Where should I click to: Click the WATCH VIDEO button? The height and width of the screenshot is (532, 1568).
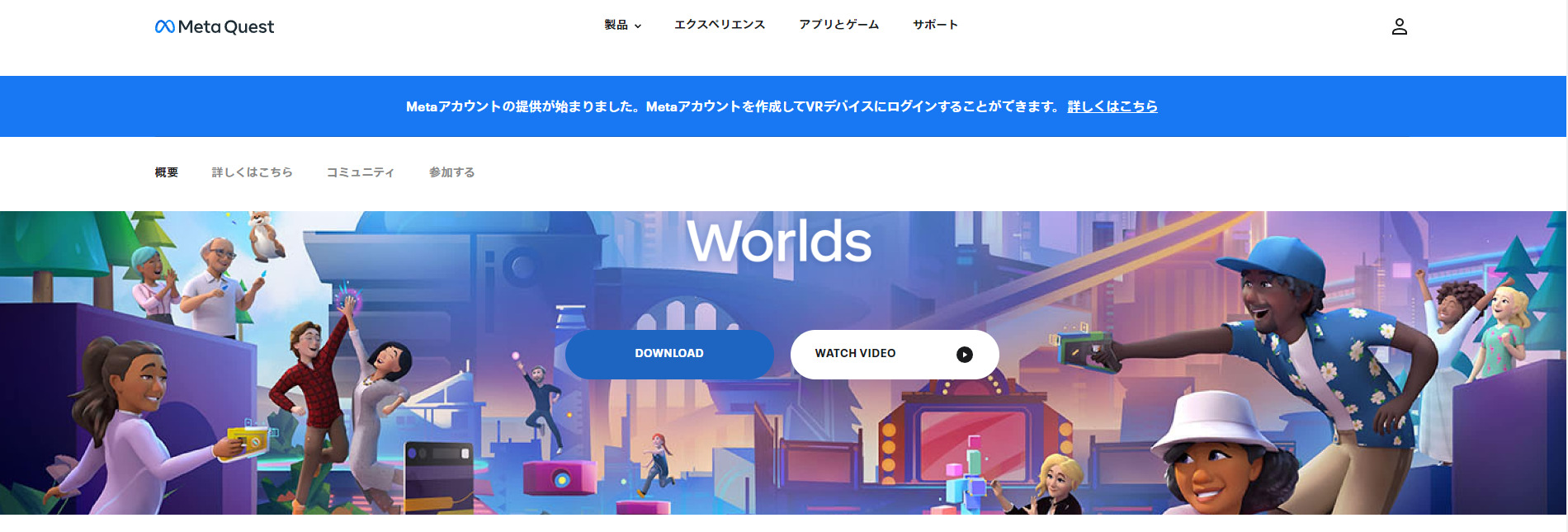(895, 354)
